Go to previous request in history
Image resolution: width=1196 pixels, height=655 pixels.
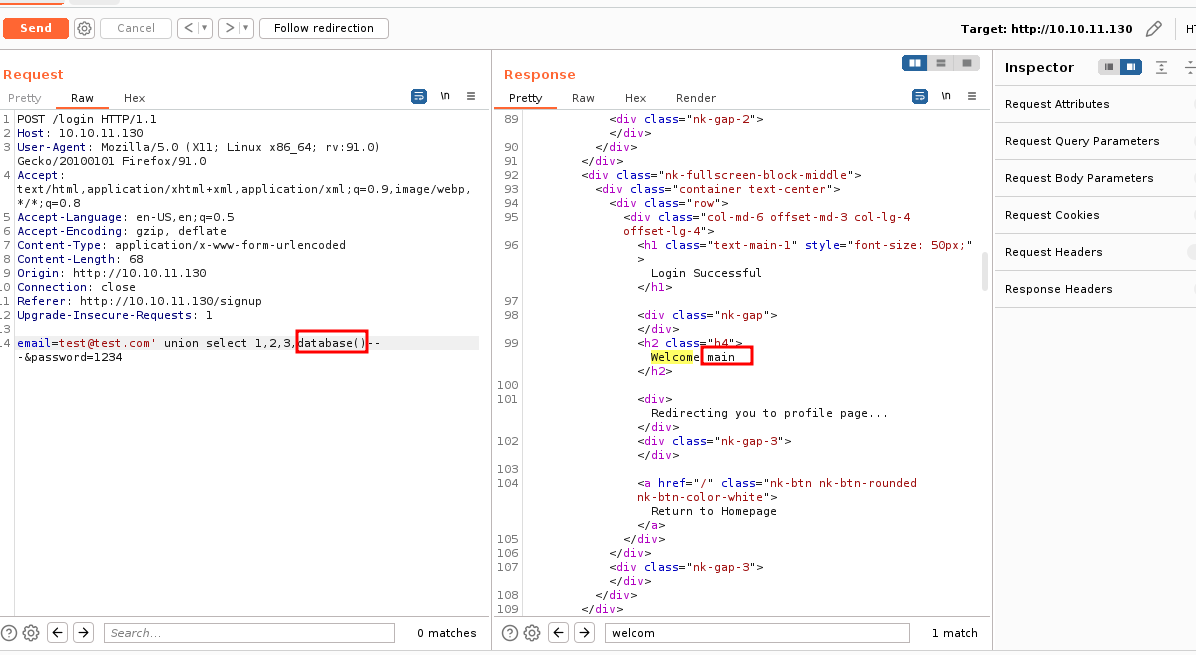tap(188, 28)
